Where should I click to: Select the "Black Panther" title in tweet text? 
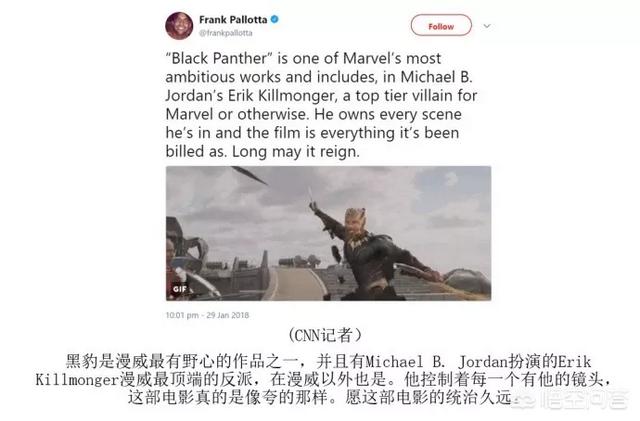point(218,58)
